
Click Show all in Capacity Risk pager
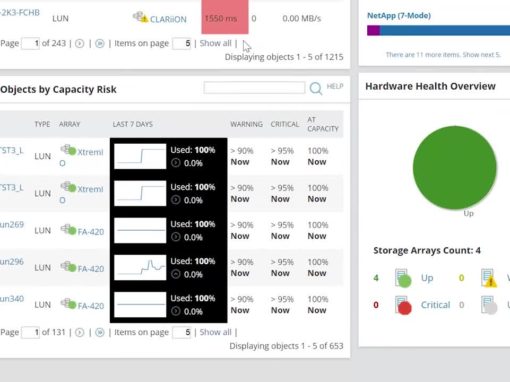coord(215,332)
